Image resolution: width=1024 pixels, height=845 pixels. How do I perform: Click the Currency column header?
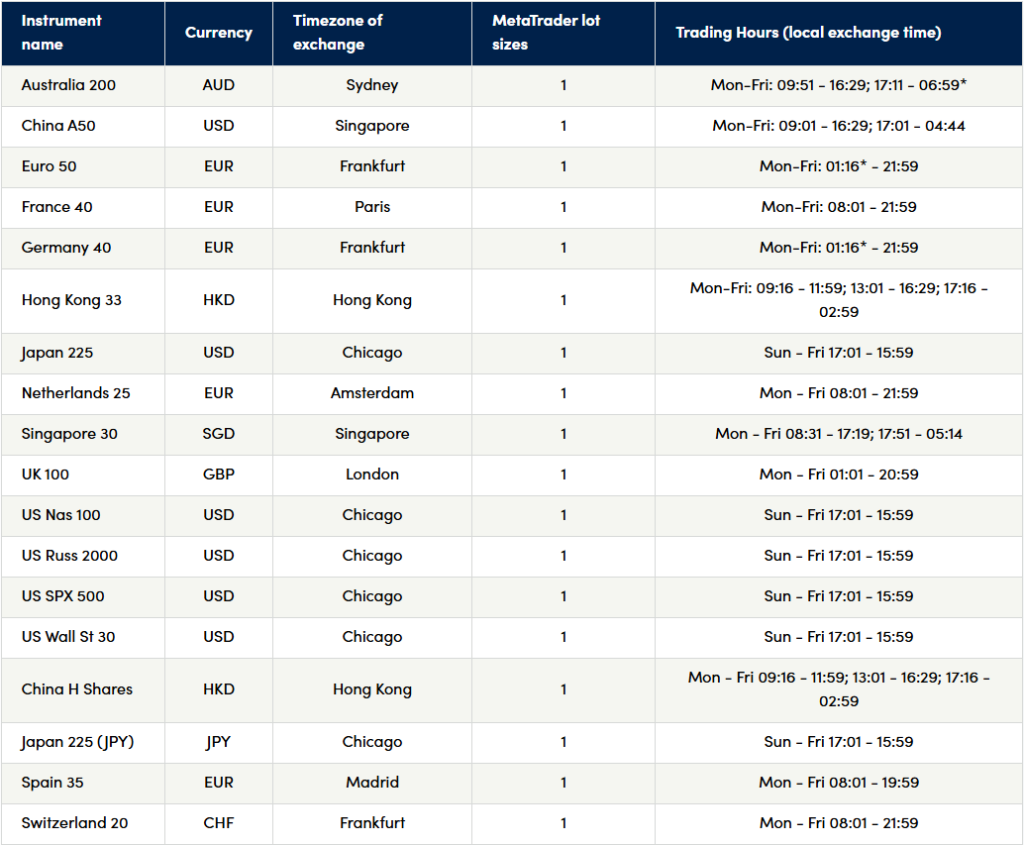(x=218, y=33)
